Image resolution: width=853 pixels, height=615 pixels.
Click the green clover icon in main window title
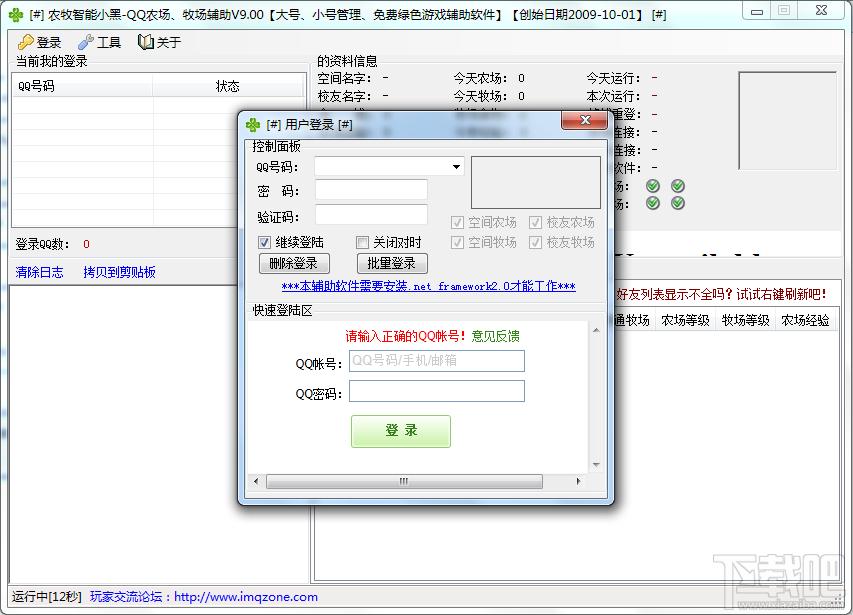tap(15, 14)
